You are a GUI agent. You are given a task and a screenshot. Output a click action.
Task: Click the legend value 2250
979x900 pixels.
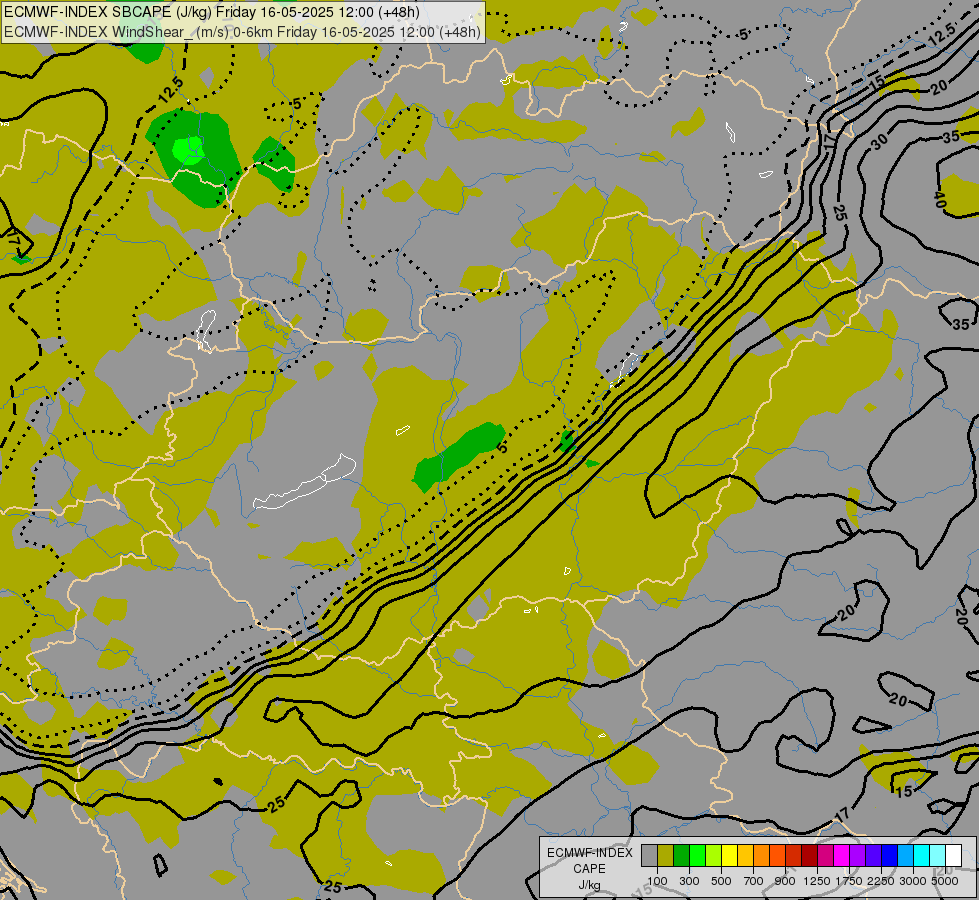click(880, 881)
